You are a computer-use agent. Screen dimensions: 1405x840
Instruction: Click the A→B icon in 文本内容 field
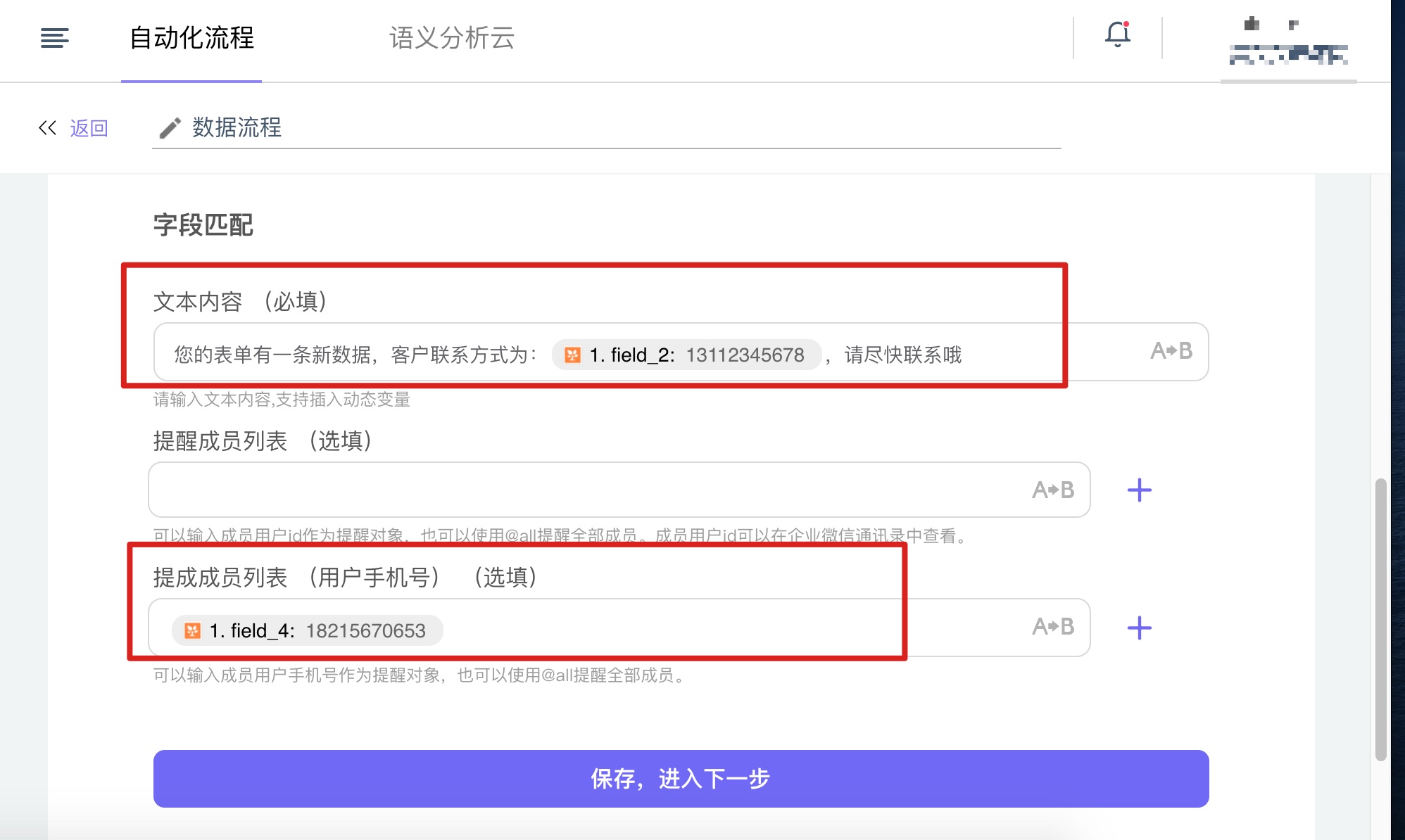coord(1171,351)
